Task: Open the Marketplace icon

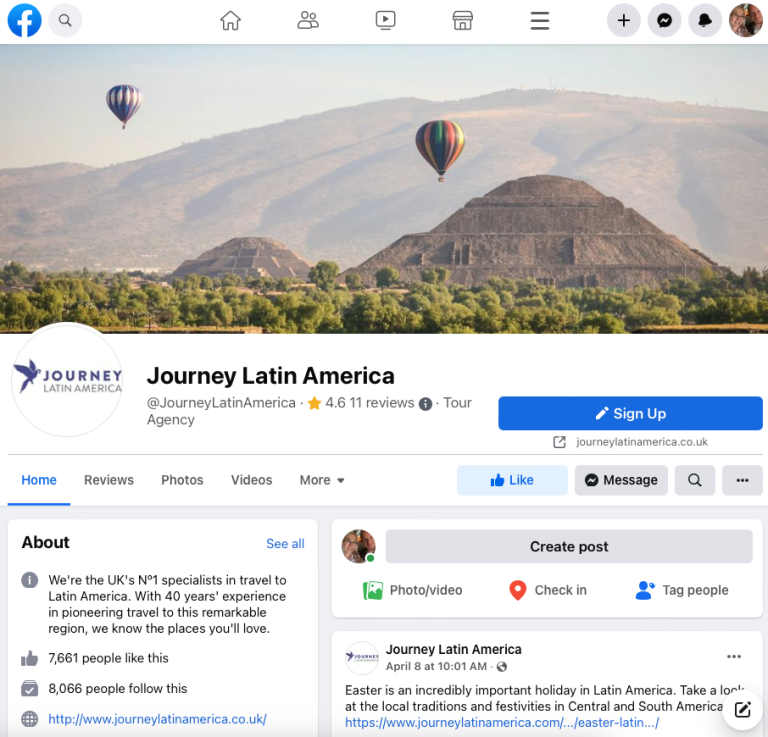Action: pos(462,21)
